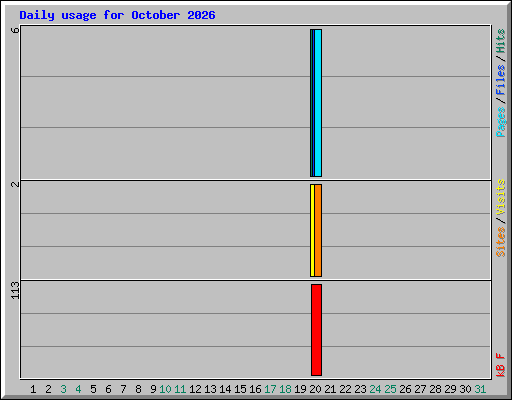
Task: Click the "Daily usage for October 2026" title
Action: click(x=117, y=15)
